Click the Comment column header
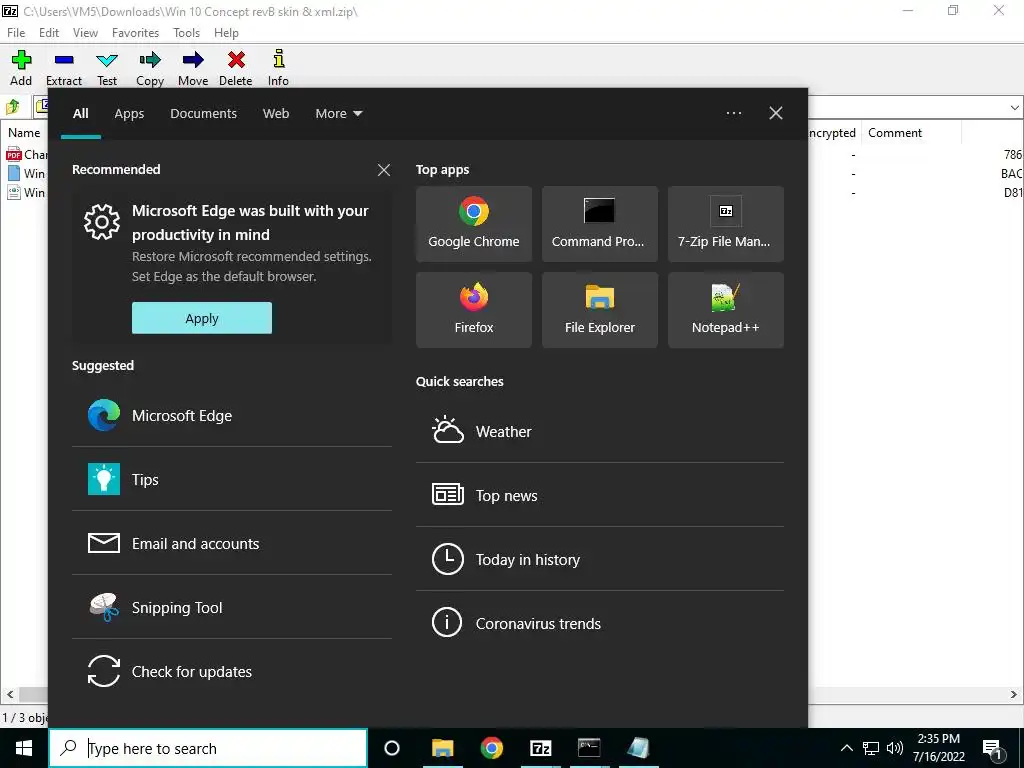The height and width of the screenshot is (768, 1024). pos(911,133)
